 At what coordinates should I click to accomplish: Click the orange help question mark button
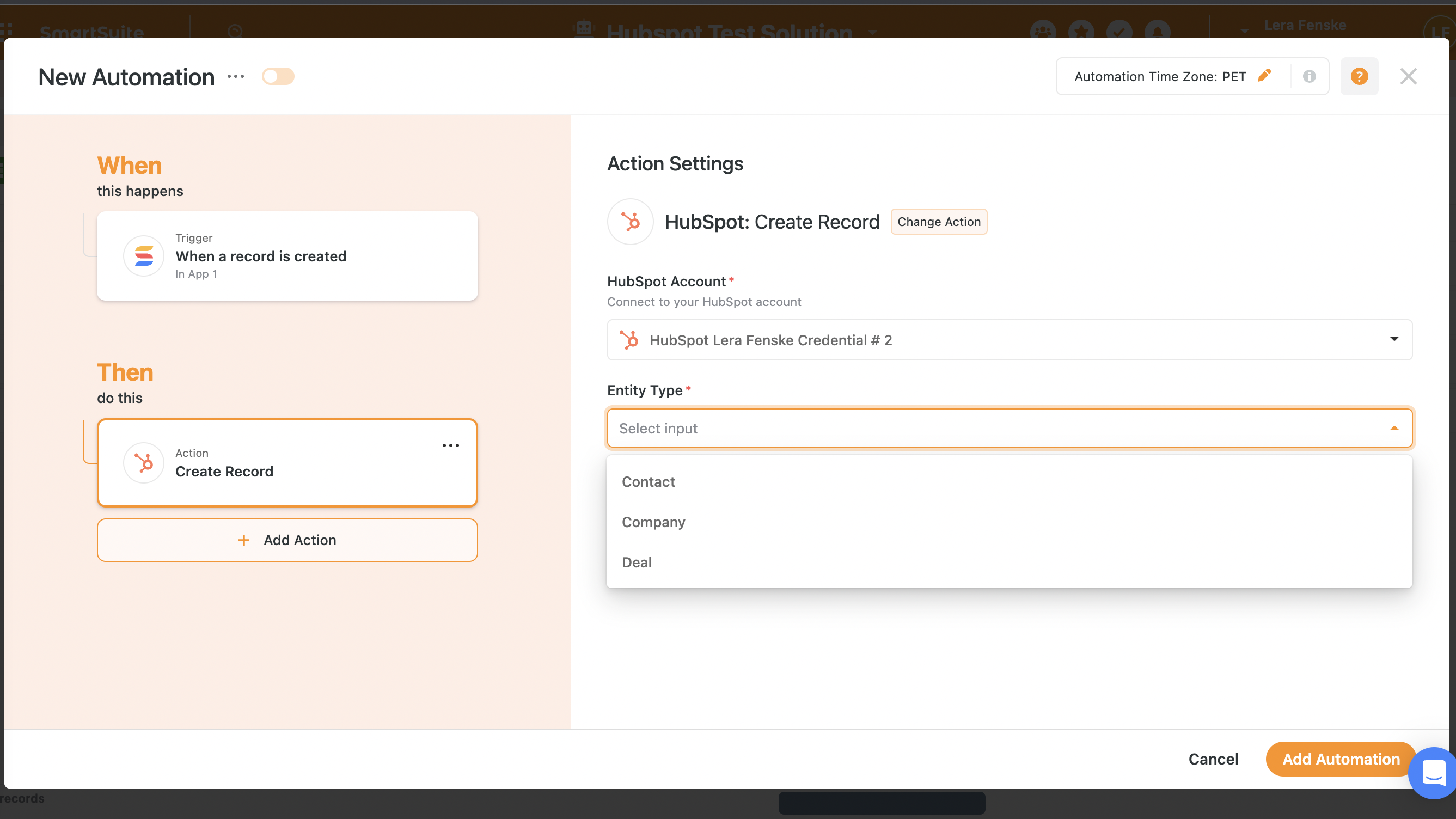pos(1359,76)
